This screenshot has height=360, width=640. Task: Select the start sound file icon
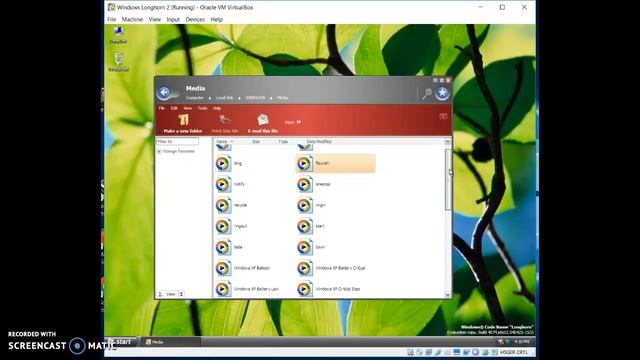coord(304,226)
